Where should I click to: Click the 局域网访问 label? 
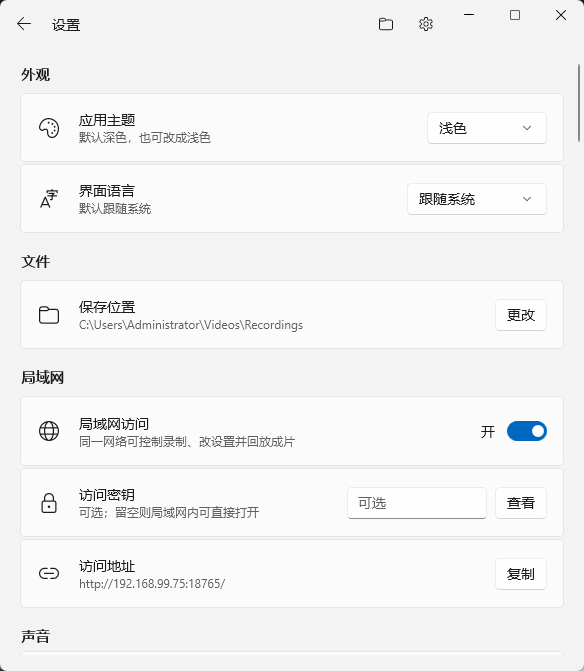[x=114, y=424]
